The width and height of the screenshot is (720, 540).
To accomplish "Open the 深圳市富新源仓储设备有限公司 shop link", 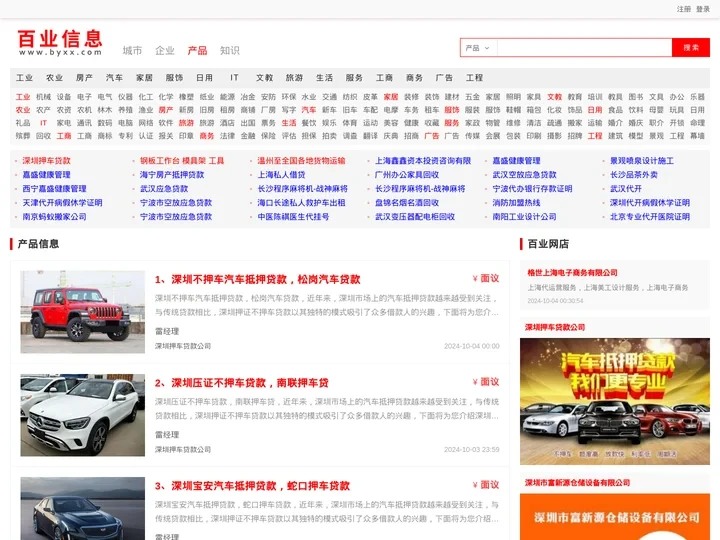I will tap(577, 483).
